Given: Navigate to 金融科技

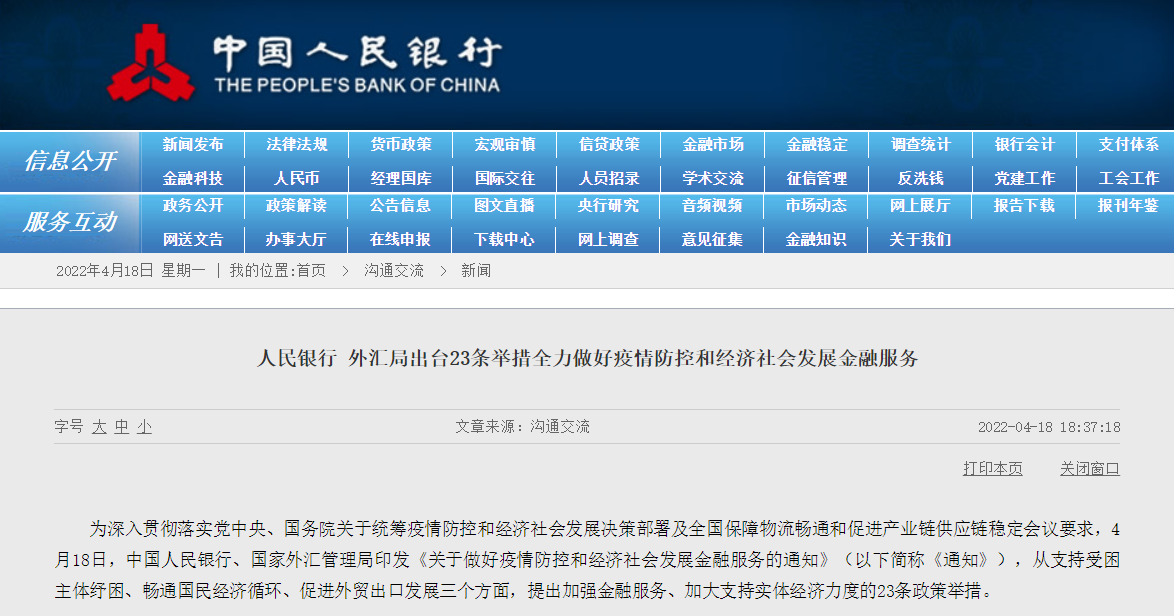Looking at the screenshot, I should [192, 178].
